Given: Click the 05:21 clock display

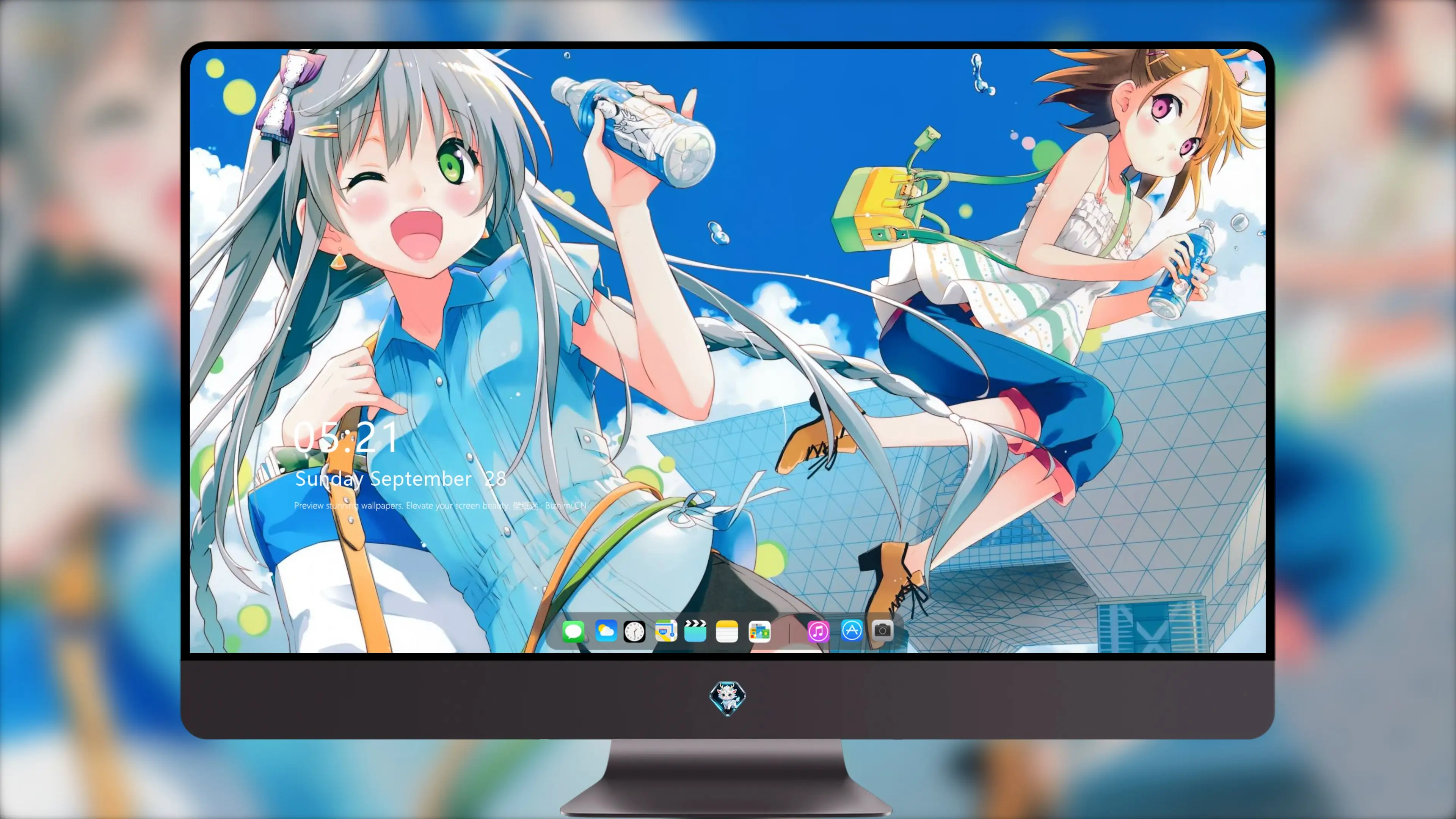Looking at the screenshot, I should coord(346,437).
